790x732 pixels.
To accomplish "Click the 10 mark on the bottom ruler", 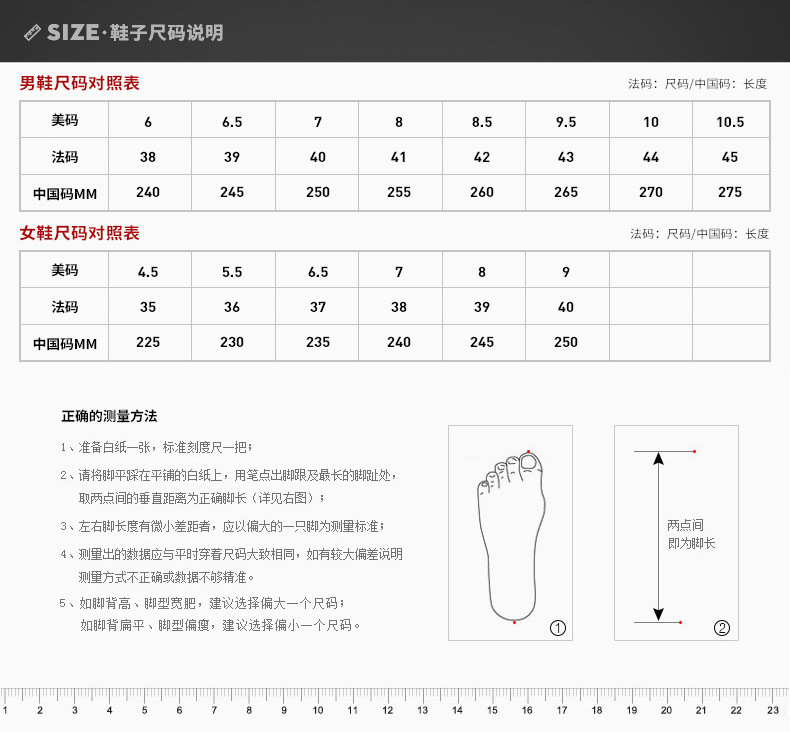I will coord(317,710).
